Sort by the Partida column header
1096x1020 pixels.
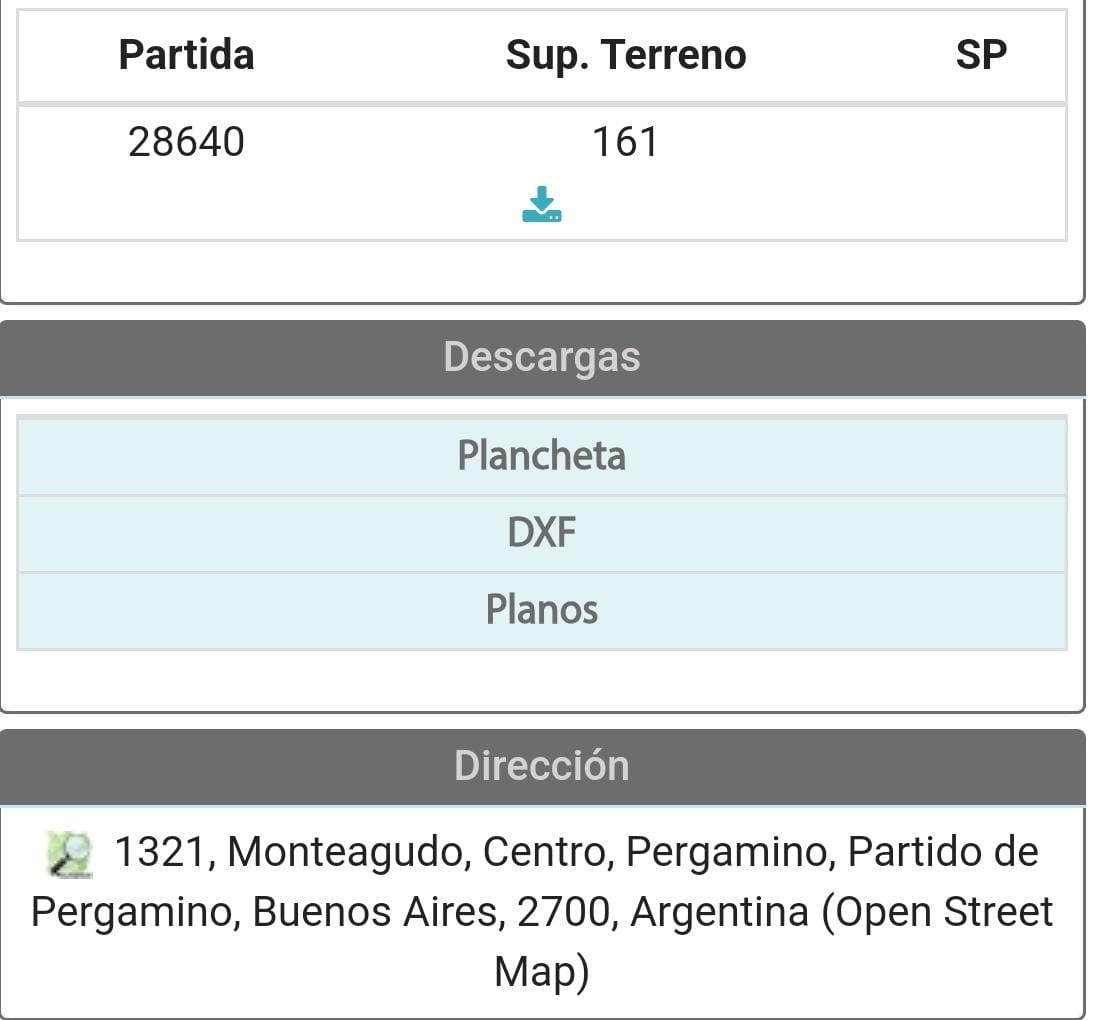tap(186, 55)
